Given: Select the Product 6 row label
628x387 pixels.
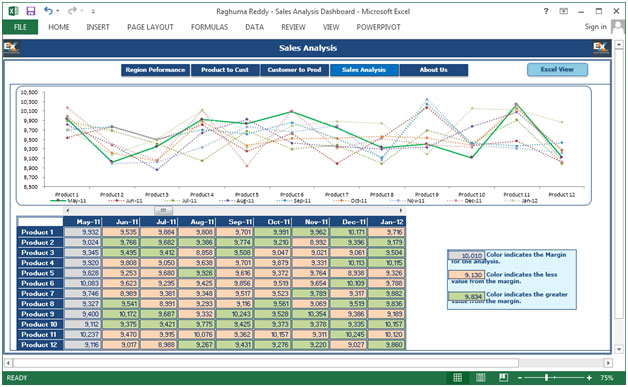Looking at the screenshot, I should [40, 283].
